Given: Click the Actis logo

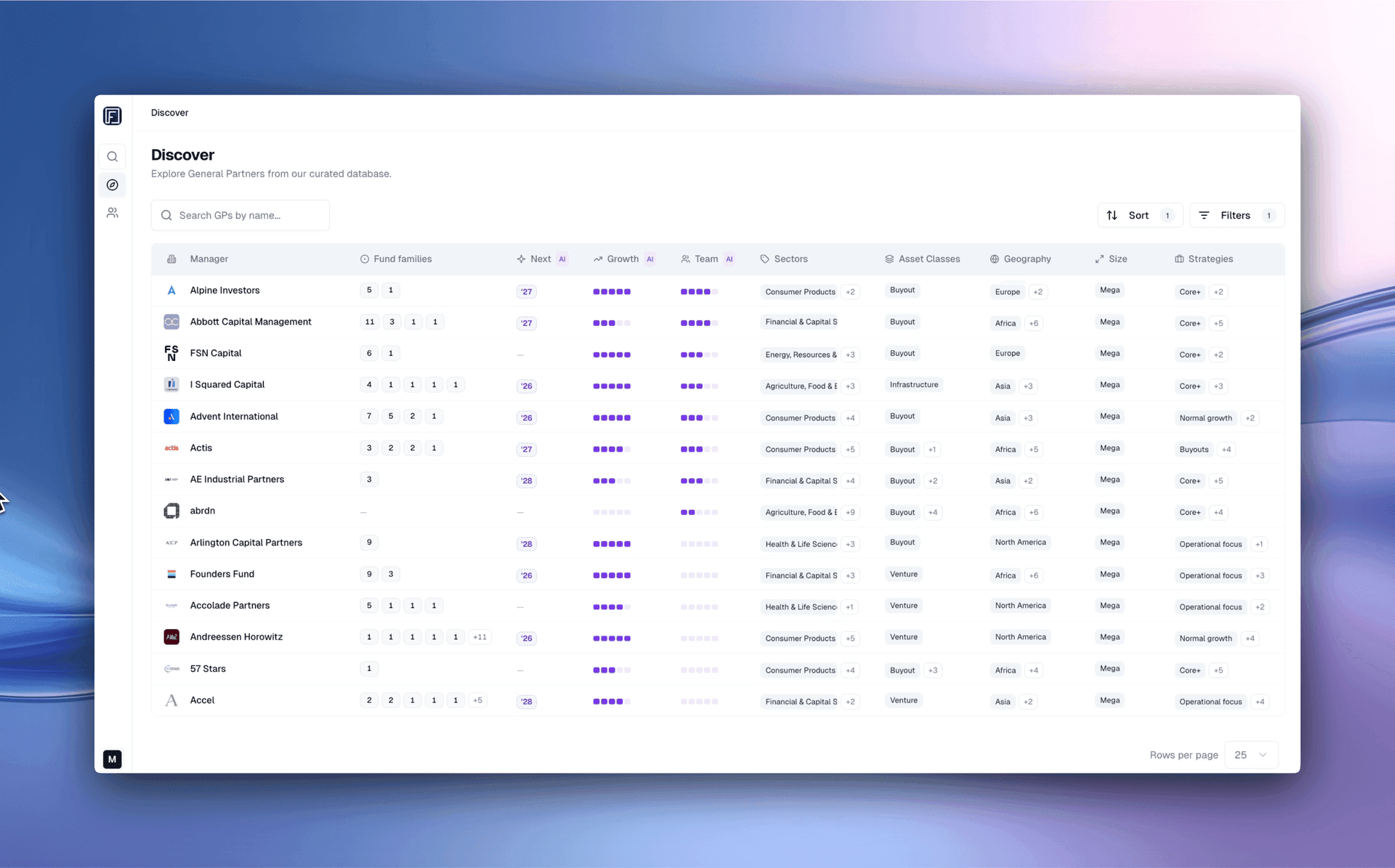Looking at the screenshot, I should [x=171, y=448].
